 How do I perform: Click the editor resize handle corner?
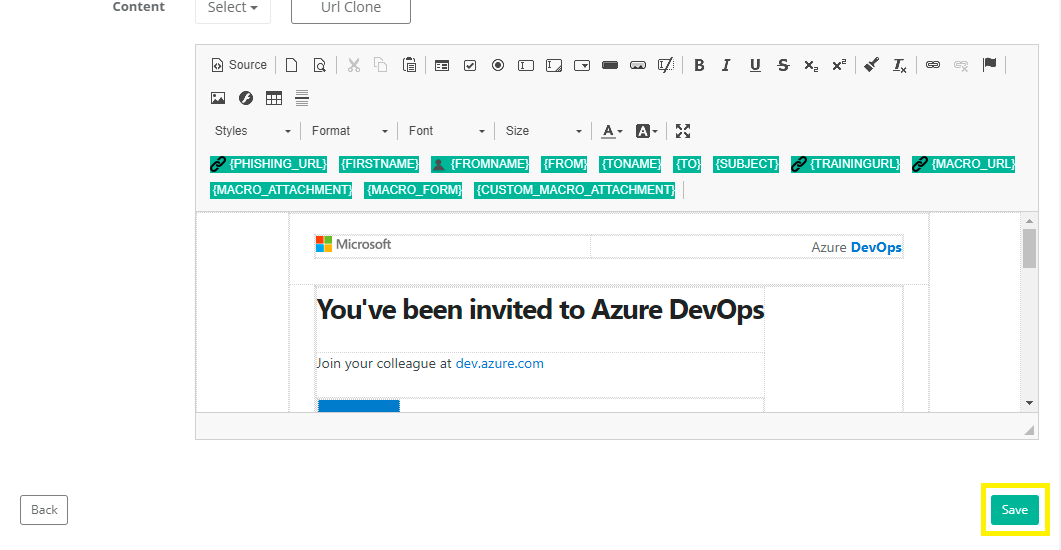(x=1029, y=430)
